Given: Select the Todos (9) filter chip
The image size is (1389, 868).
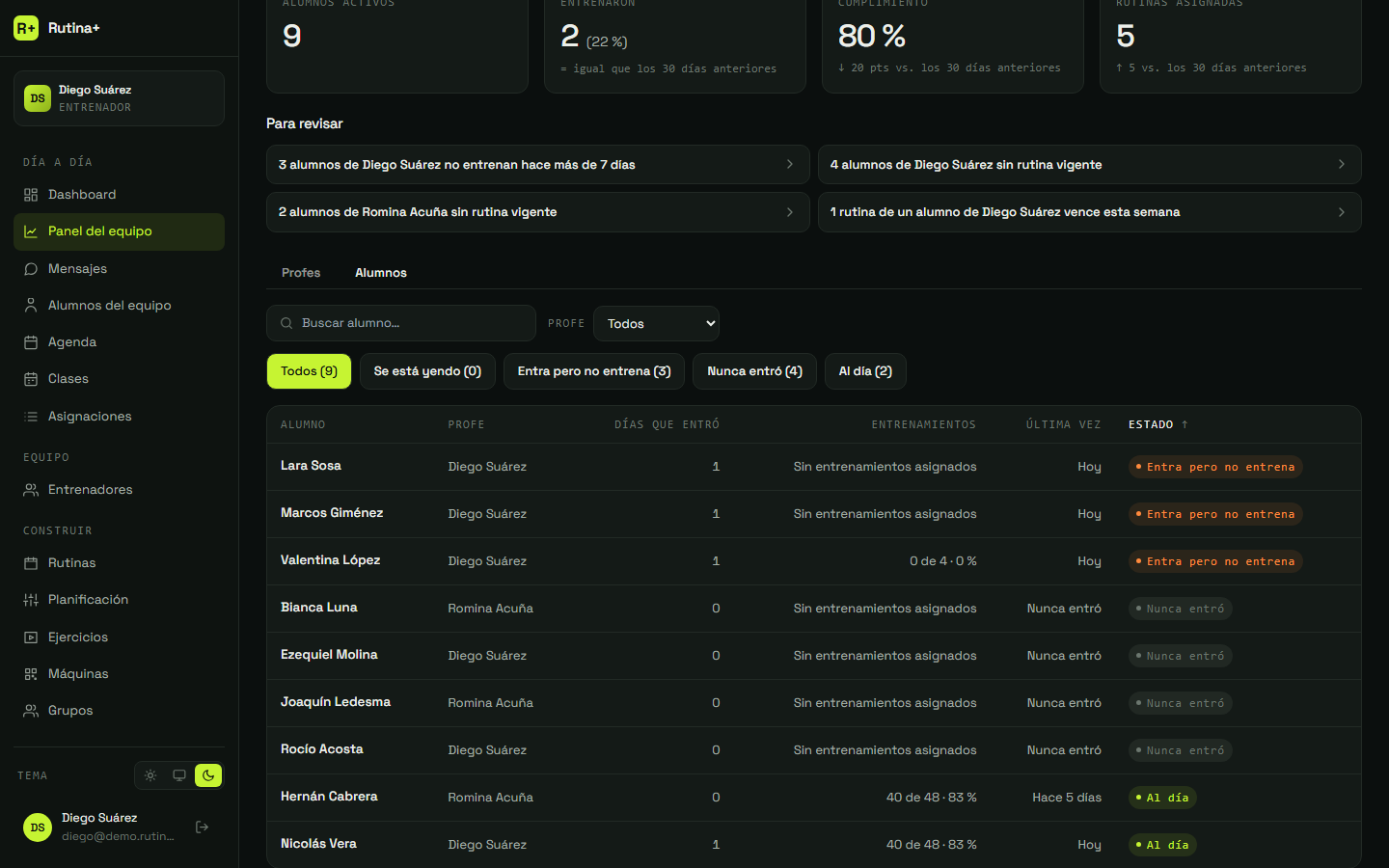Looking at the screenshot, I should point(309,371).
